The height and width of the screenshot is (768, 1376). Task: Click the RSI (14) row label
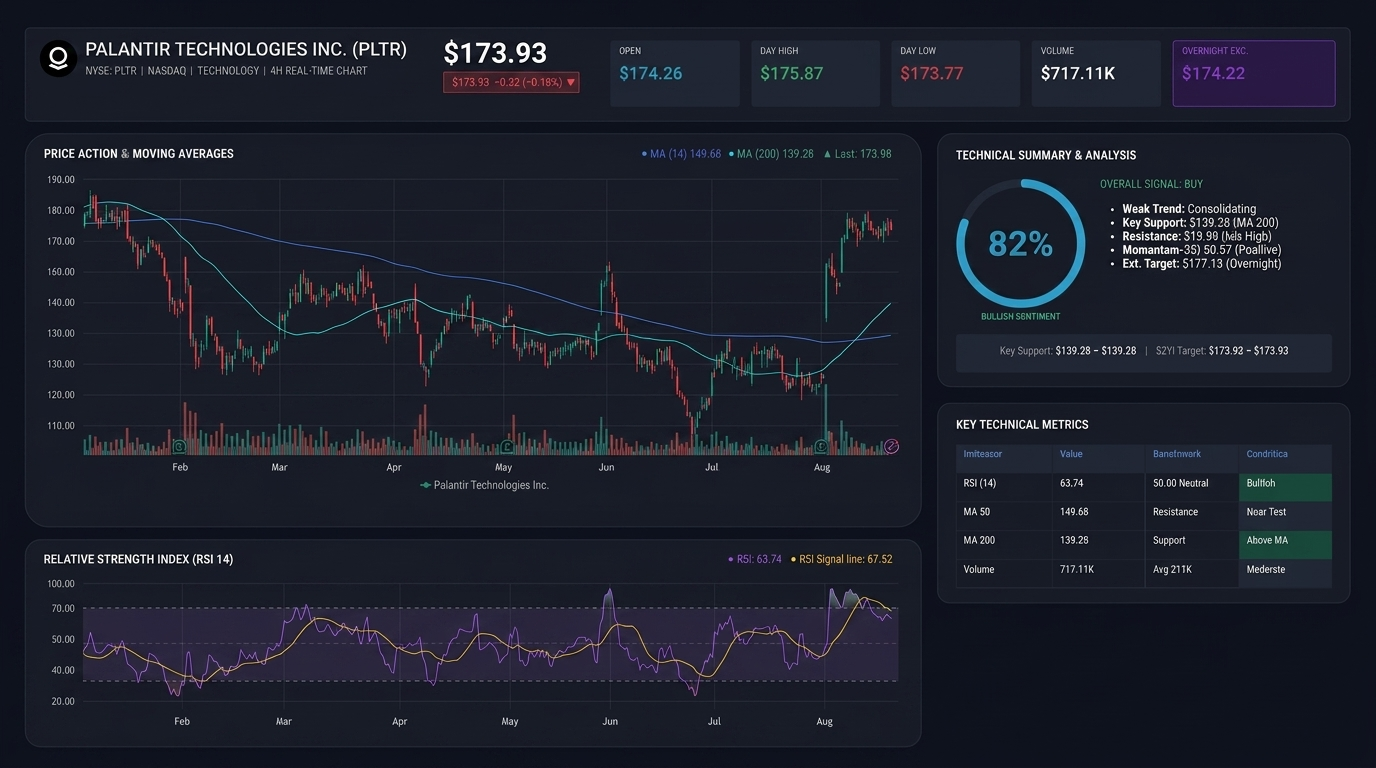tap(980, 483)
